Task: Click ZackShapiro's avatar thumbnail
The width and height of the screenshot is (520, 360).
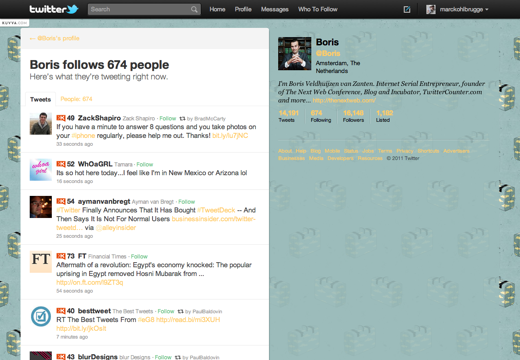Action: click(x=41, y=124)
